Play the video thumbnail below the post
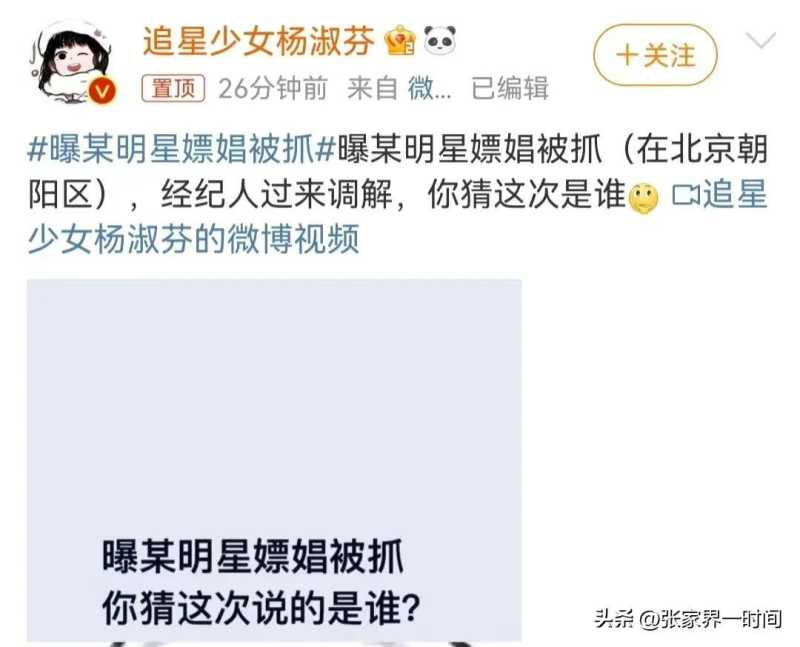 (x=274, y=460)
